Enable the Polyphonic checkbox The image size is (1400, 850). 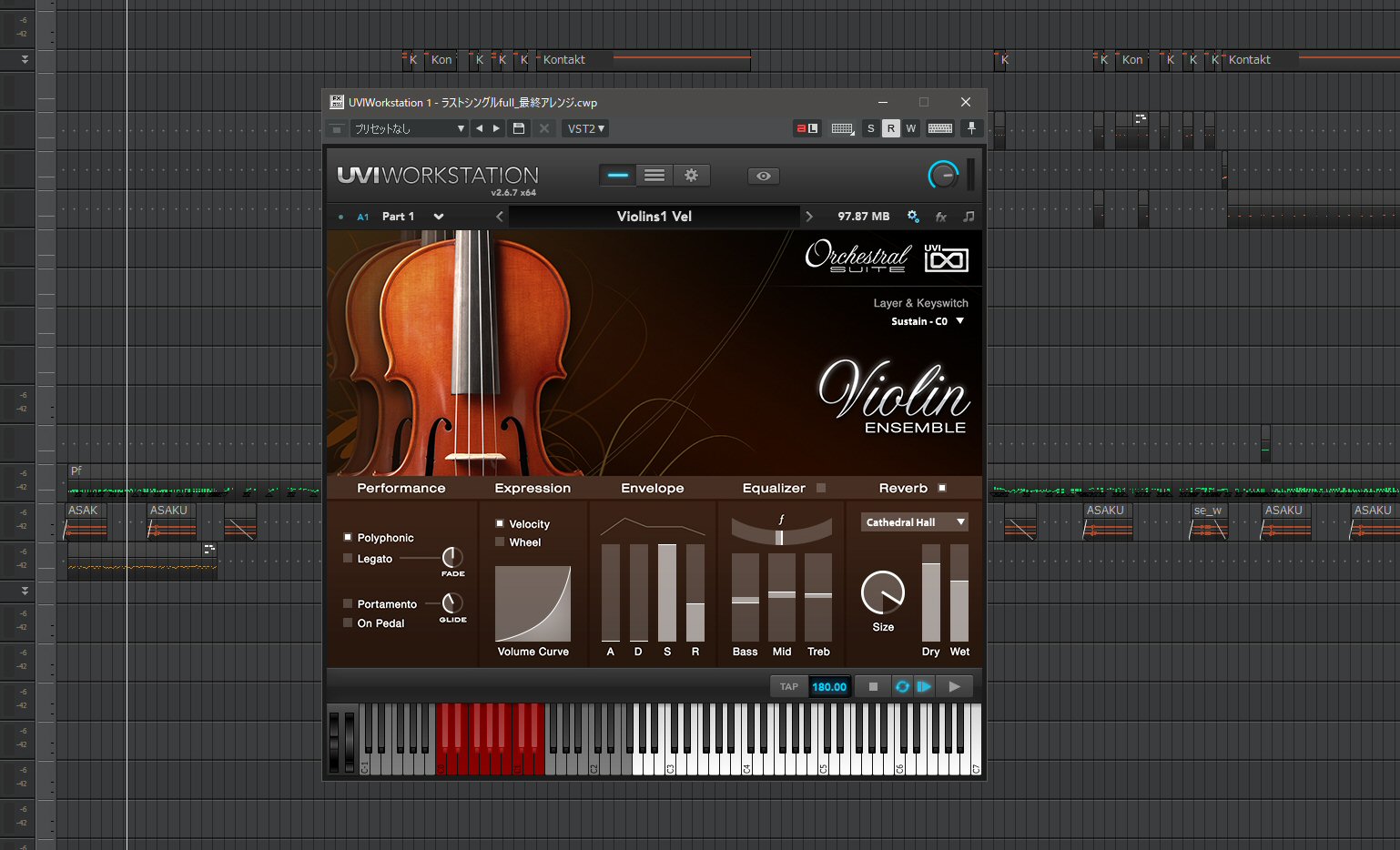tap(347, 537)
